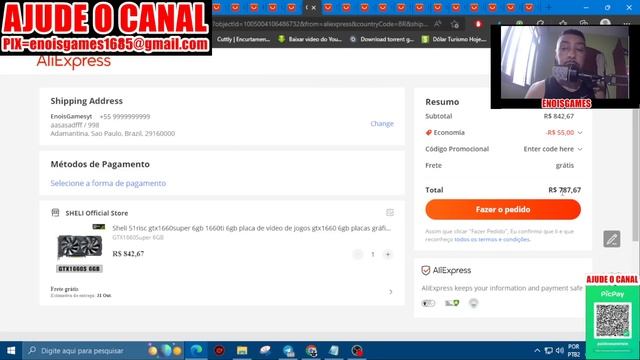Viewport: 640px width, 360px height.
Task: Click the Total value R$ 787,67
Action: coord(564,190)
